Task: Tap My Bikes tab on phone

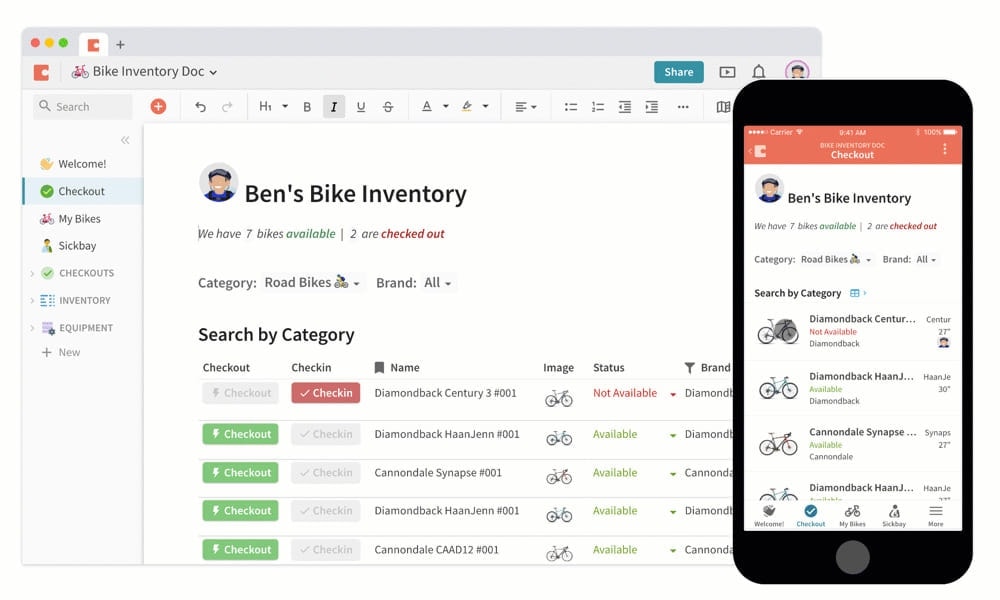Action: coord(852,516)
